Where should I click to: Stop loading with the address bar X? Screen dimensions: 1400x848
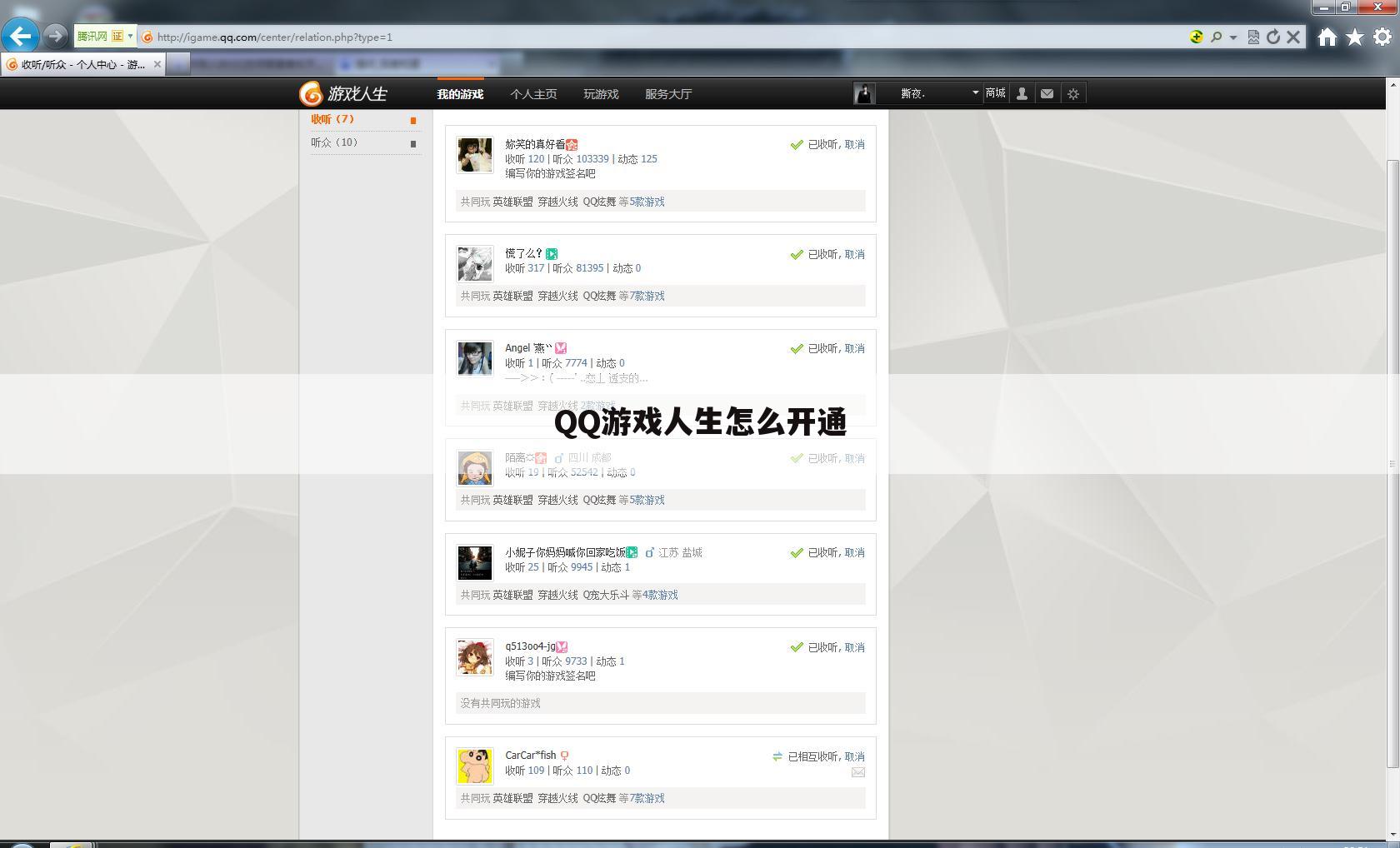1293,37
